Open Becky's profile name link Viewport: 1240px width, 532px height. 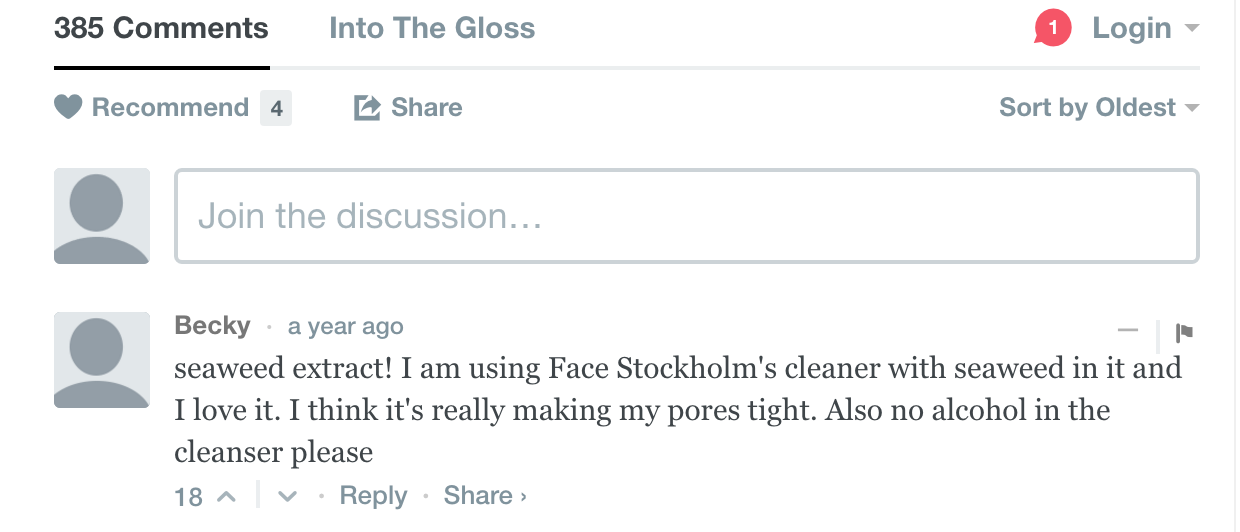[x=212, y=326]
